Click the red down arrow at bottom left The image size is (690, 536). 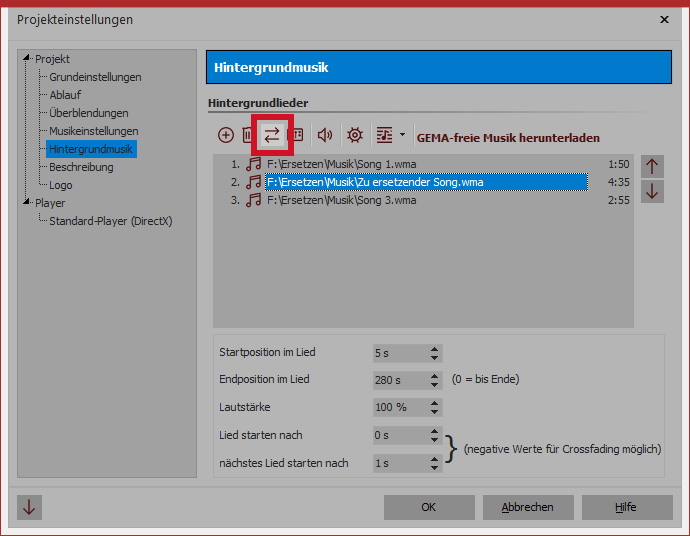coord(29,507)
